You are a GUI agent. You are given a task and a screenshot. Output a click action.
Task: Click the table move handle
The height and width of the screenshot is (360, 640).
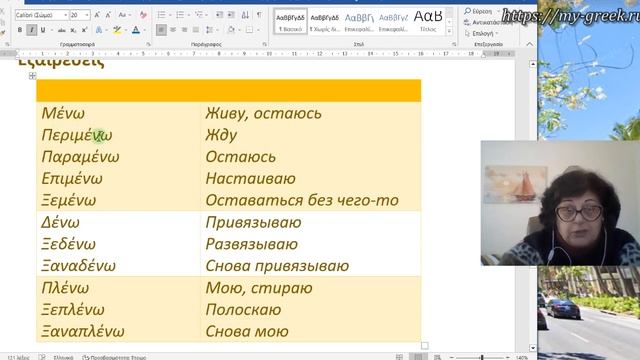click(x=33, y=76)
